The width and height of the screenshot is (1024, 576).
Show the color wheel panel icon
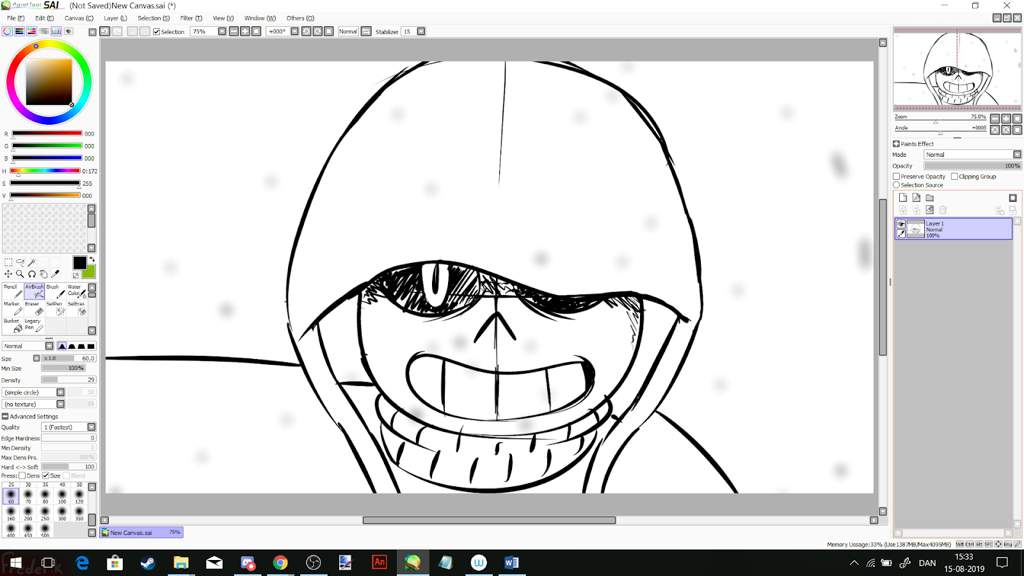(7, 31)
